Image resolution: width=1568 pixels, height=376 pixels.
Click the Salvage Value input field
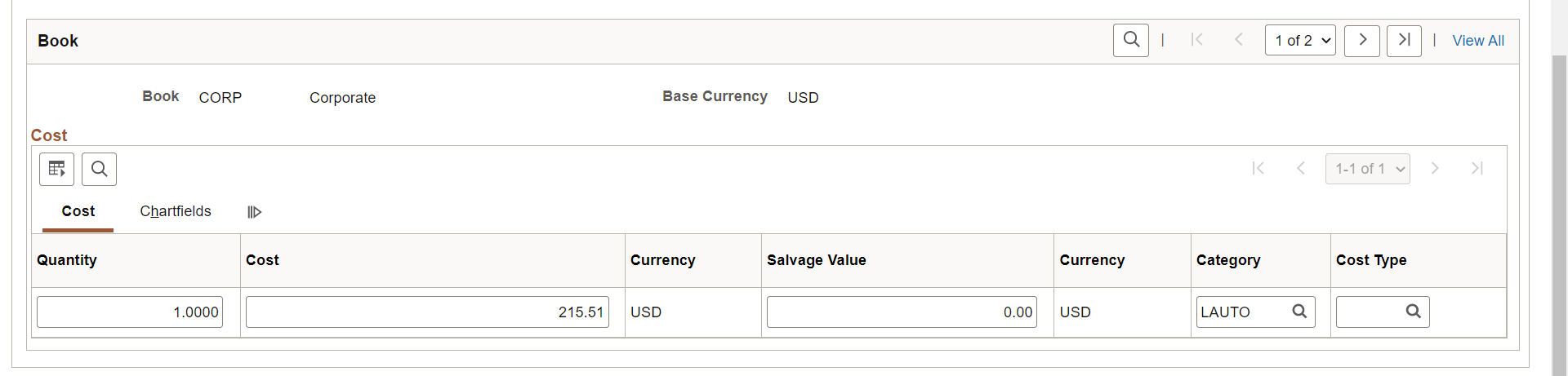(901, 312)
